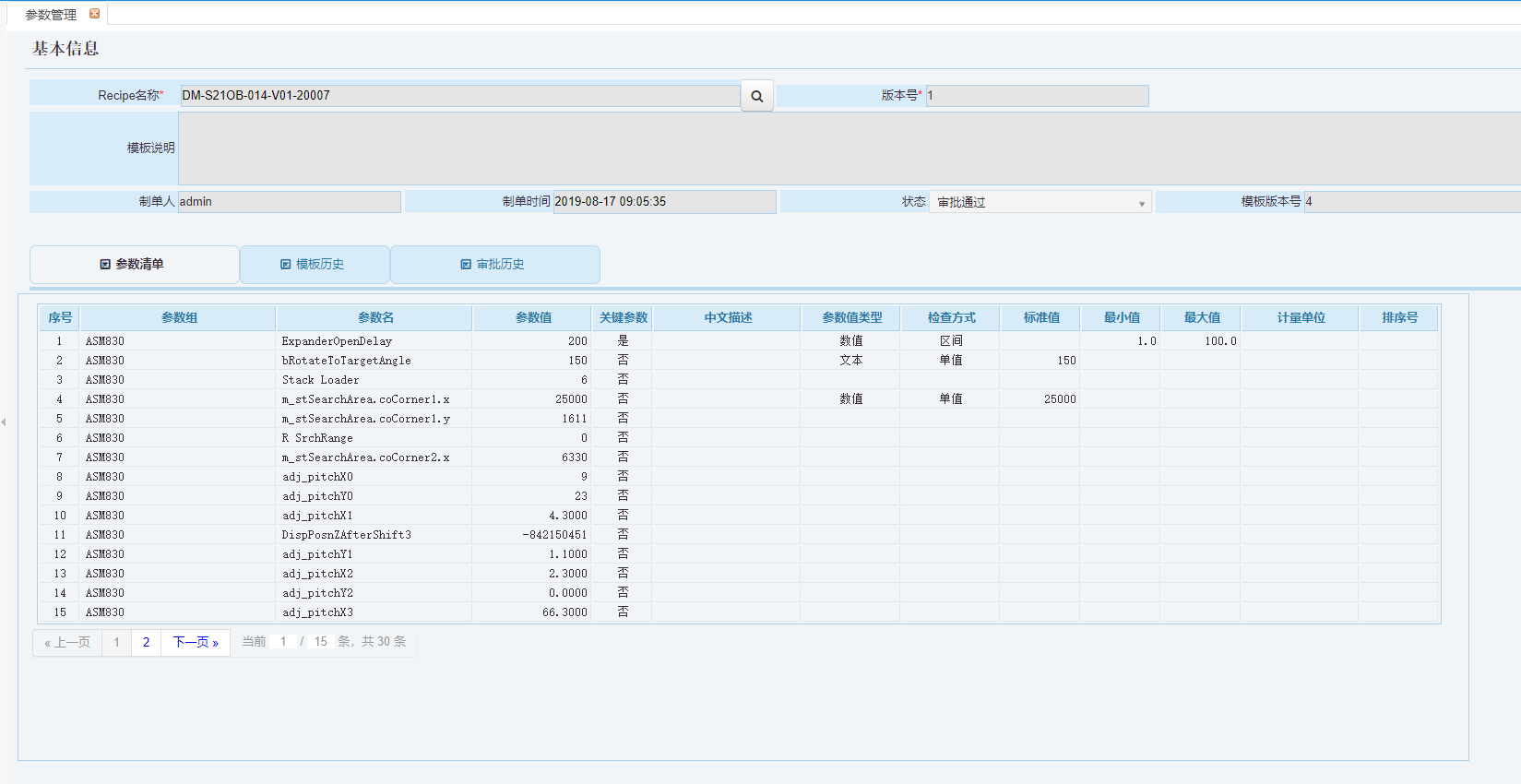Switch to the 模板历史 tab
Viewport: 1521px width, 784px height.
[x=315, y=265]
